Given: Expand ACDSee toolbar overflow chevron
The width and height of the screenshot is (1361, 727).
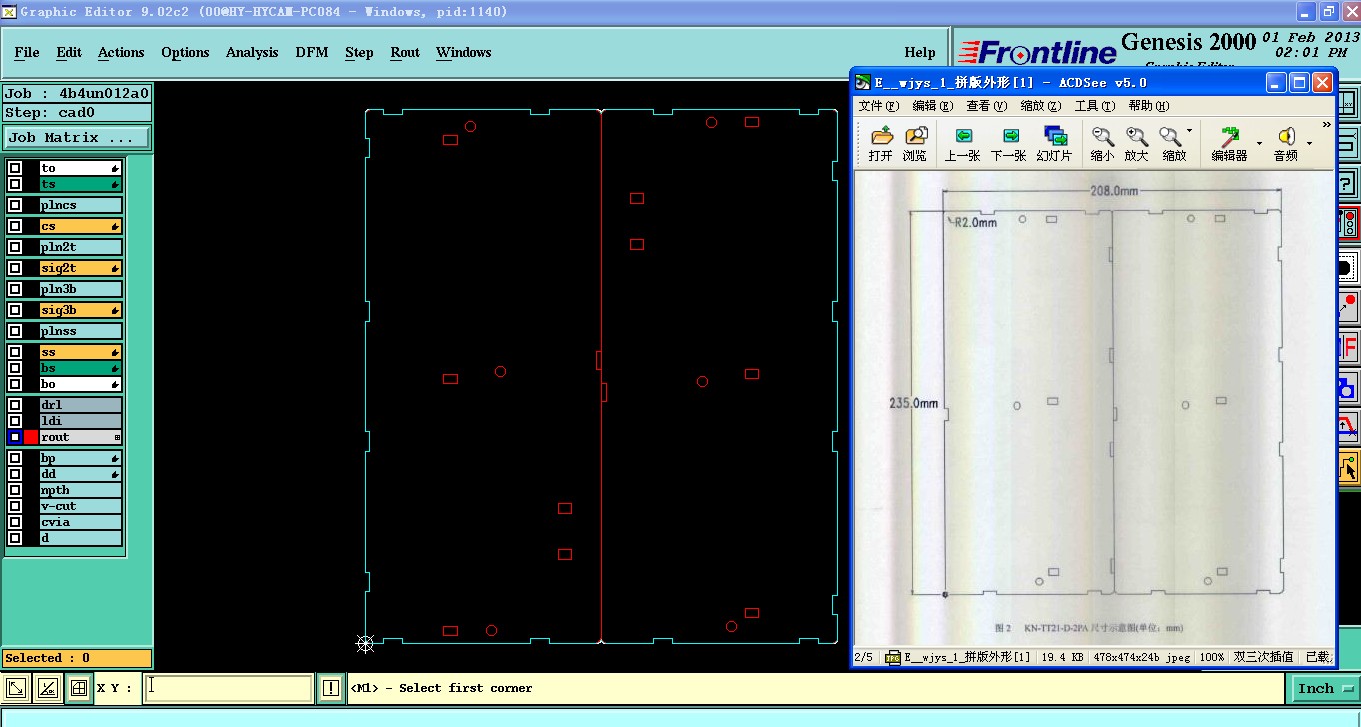Looking at the screenshot, I should tap(1327, 125).
